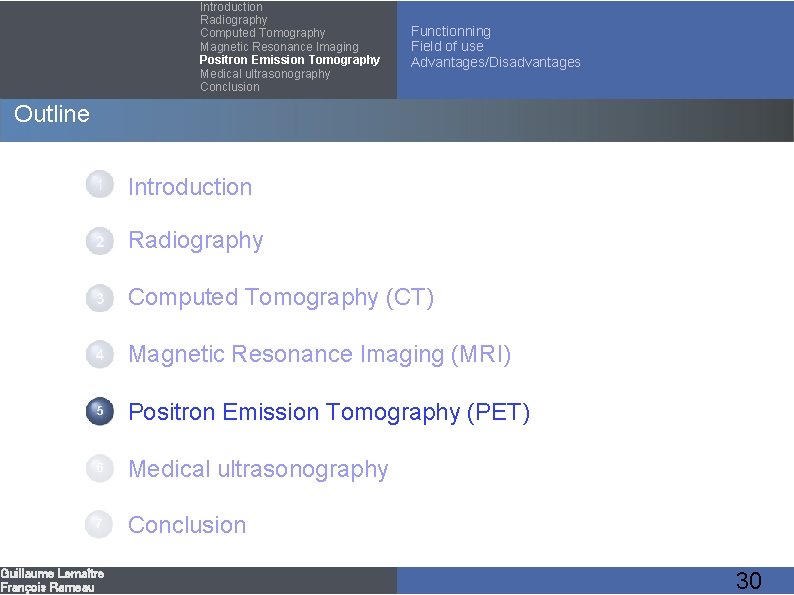Select the Computed Tomography (CT) outline entry
Screen dimensions: 794x595
(x=281, y=297)
